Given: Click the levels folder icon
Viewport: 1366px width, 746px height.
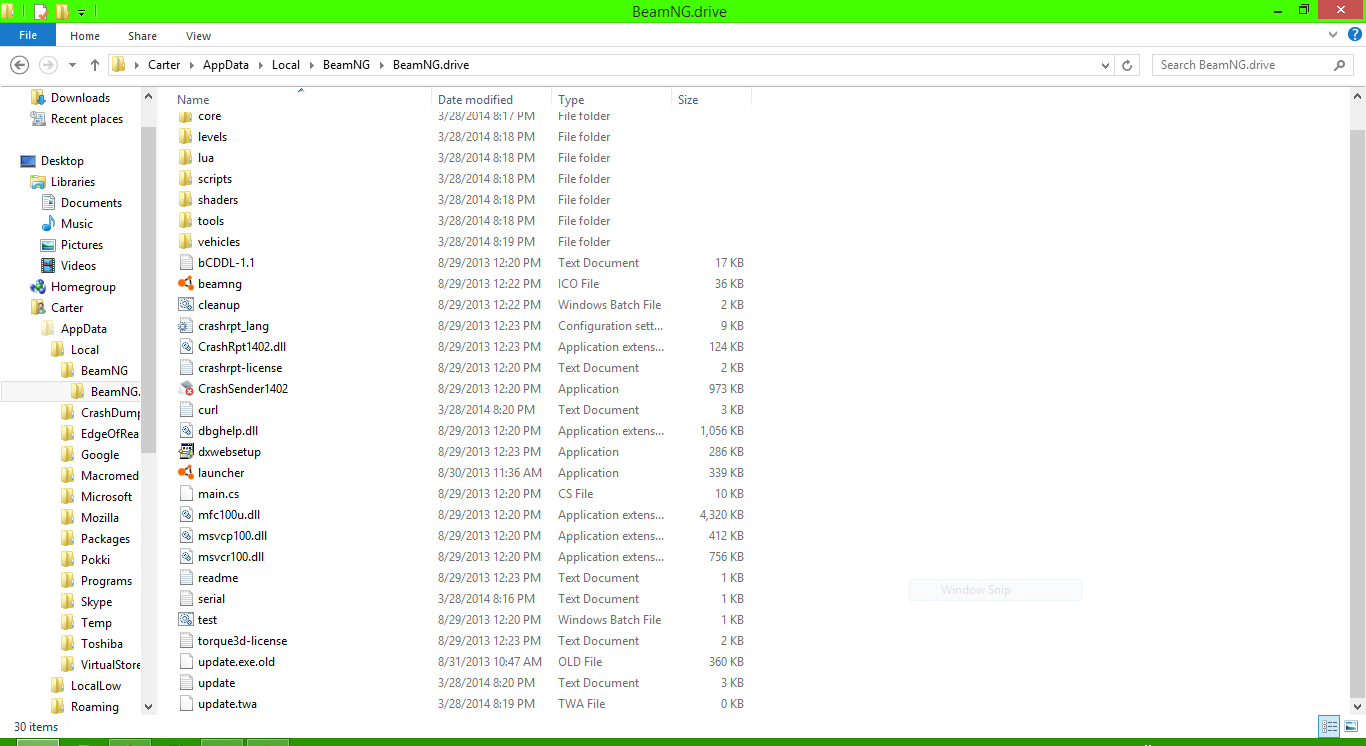Looking at the screenshot, I should click(x=185, y=137).
